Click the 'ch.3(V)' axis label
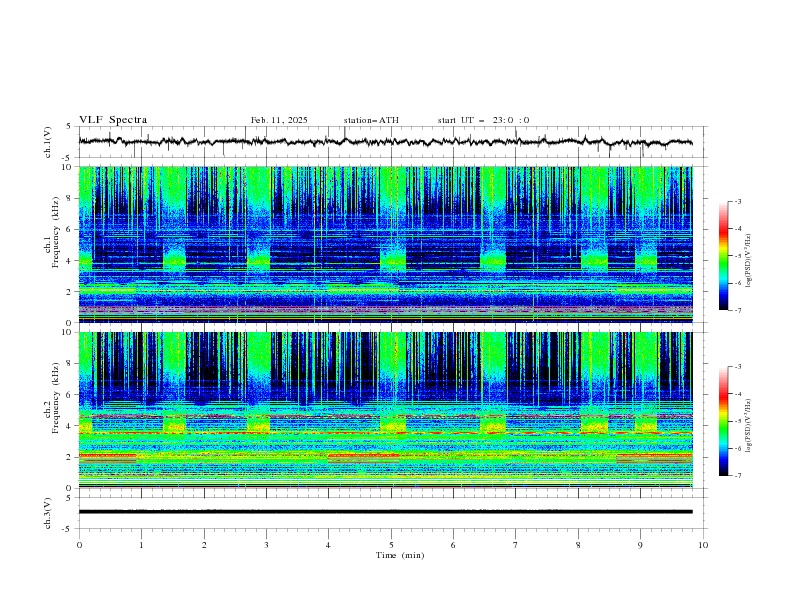Viewport: 792px width, 612px height. pyautogui.click(x=48, y=513)
